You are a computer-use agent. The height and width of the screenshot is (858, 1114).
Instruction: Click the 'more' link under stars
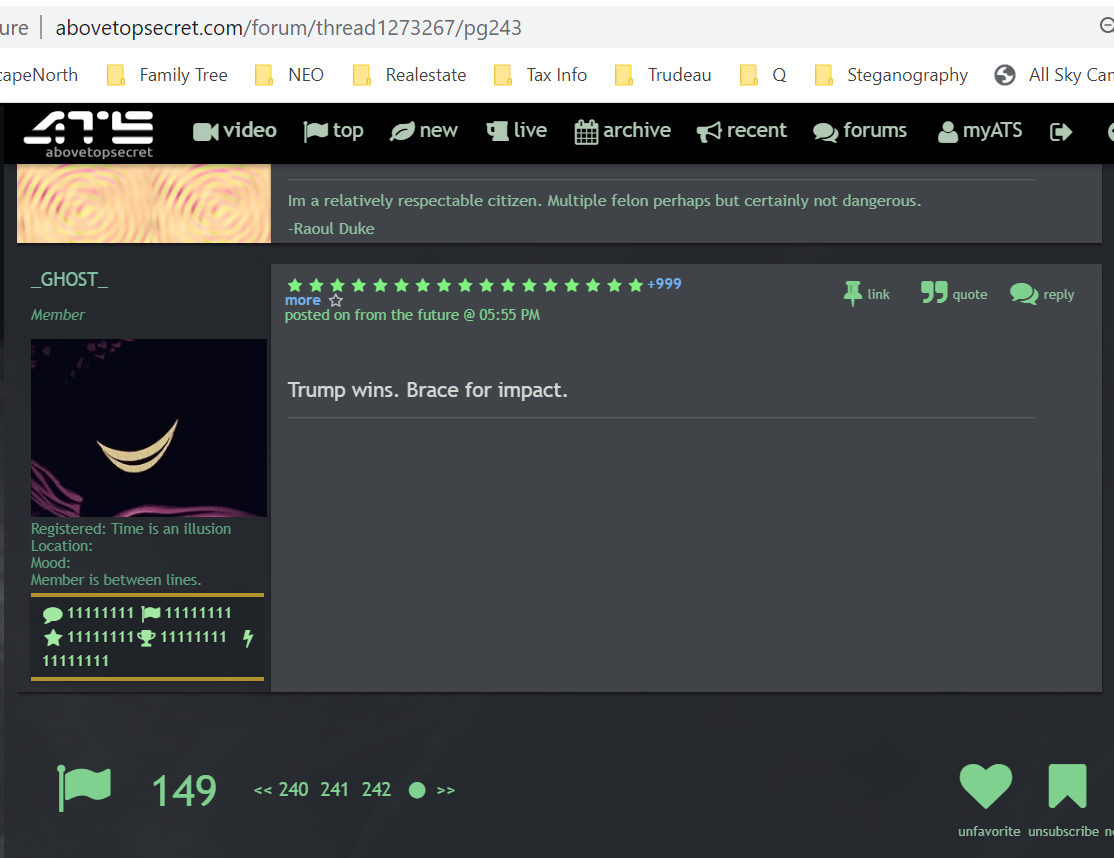(303, 300)
